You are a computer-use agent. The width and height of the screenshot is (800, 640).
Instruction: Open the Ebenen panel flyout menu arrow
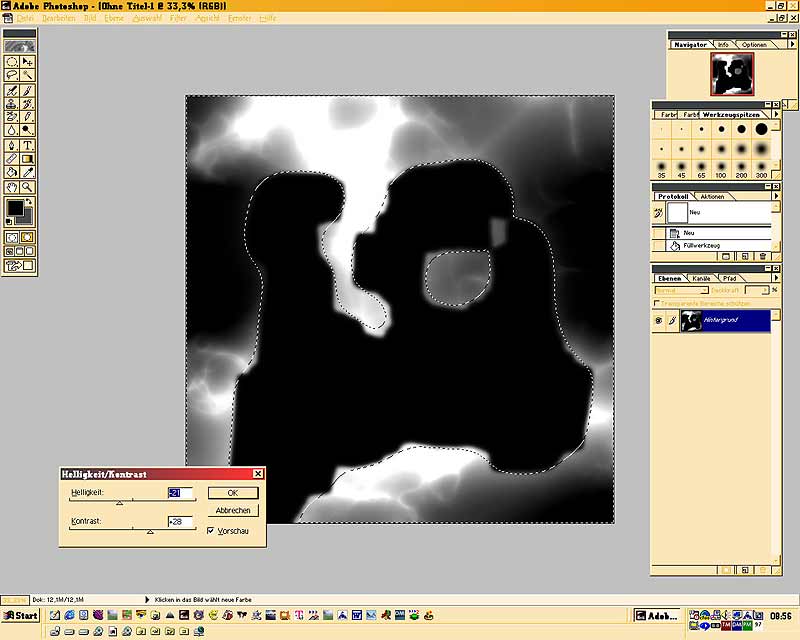click(x=776, y=278)
